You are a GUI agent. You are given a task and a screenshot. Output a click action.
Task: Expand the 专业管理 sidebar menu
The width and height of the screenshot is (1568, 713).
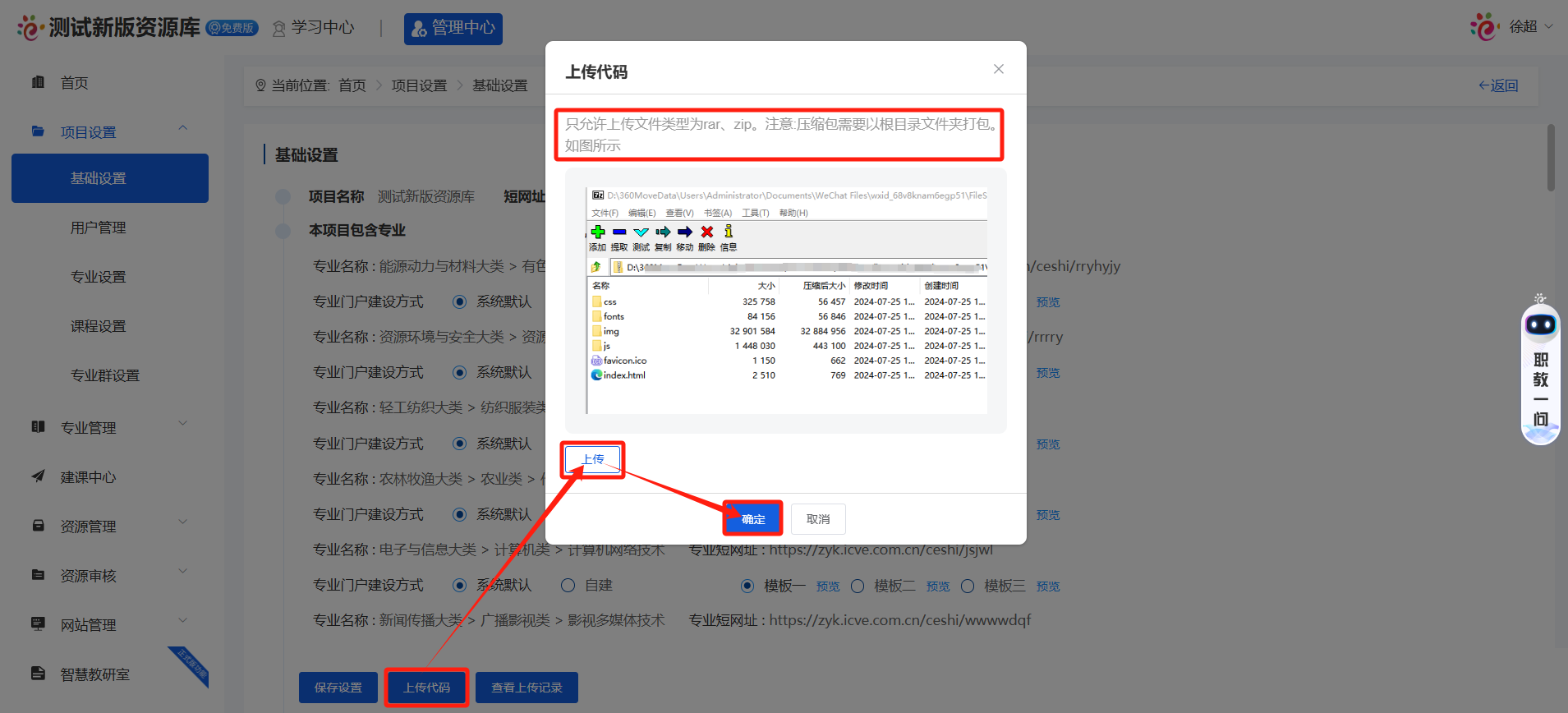[182, 425]
